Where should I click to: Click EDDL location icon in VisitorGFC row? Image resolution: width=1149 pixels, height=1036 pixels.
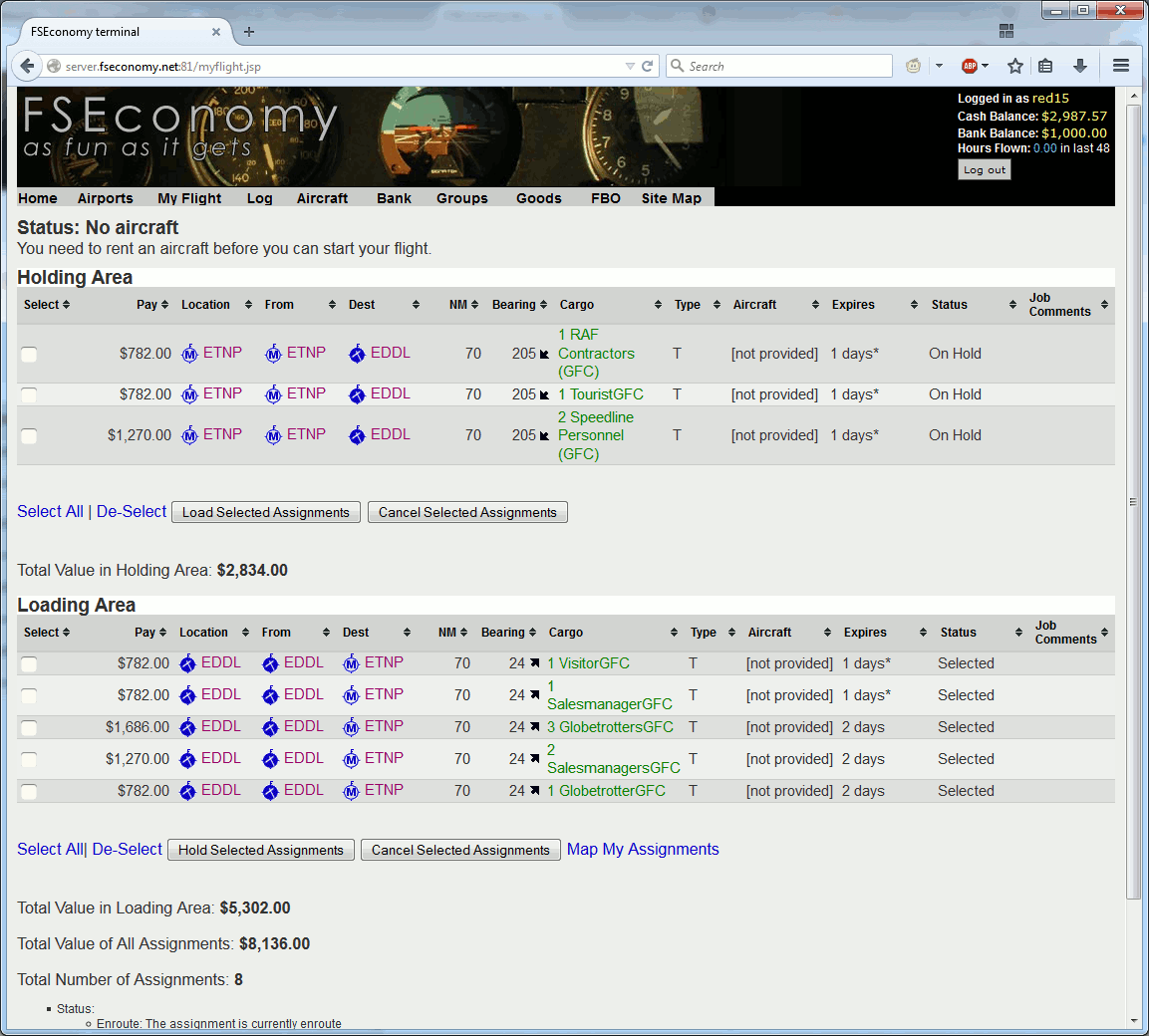[x=187, y=663]
